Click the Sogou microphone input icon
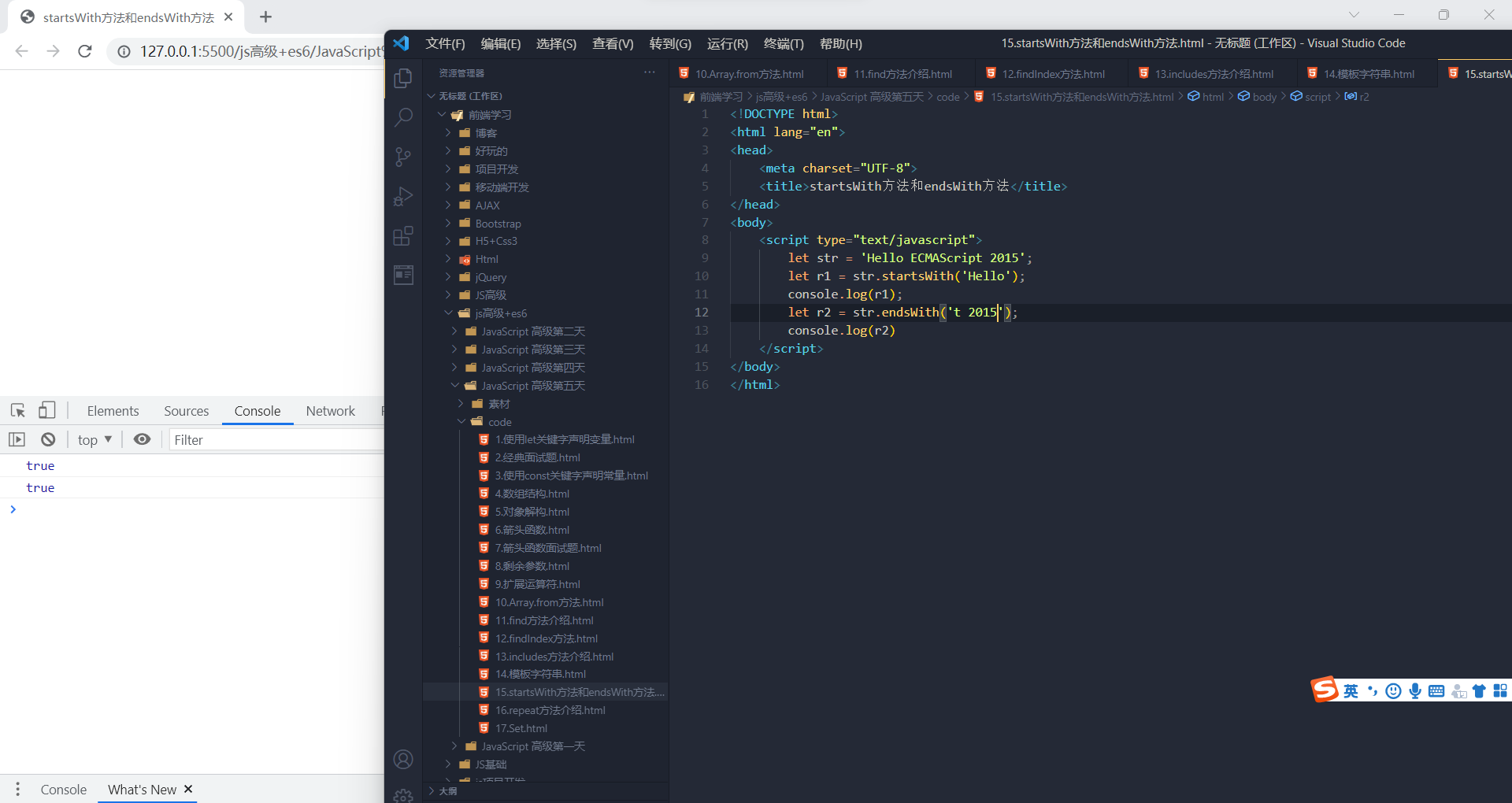This screenshot has width=1512, height=803. tap(1415, 690)
